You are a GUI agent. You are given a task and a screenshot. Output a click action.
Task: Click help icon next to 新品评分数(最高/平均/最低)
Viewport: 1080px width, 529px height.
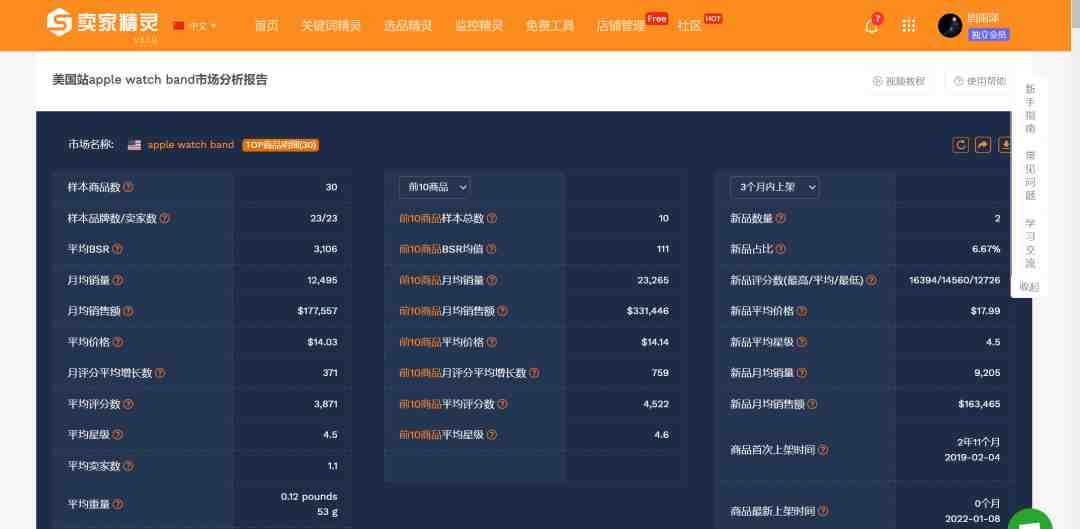(871, 280)
